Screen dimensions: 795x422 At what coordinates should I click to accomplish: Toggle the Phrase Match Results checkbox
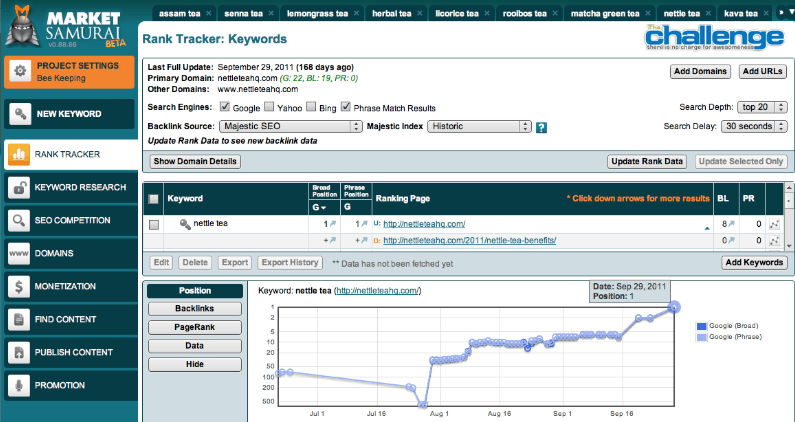[x=346, y=107]
